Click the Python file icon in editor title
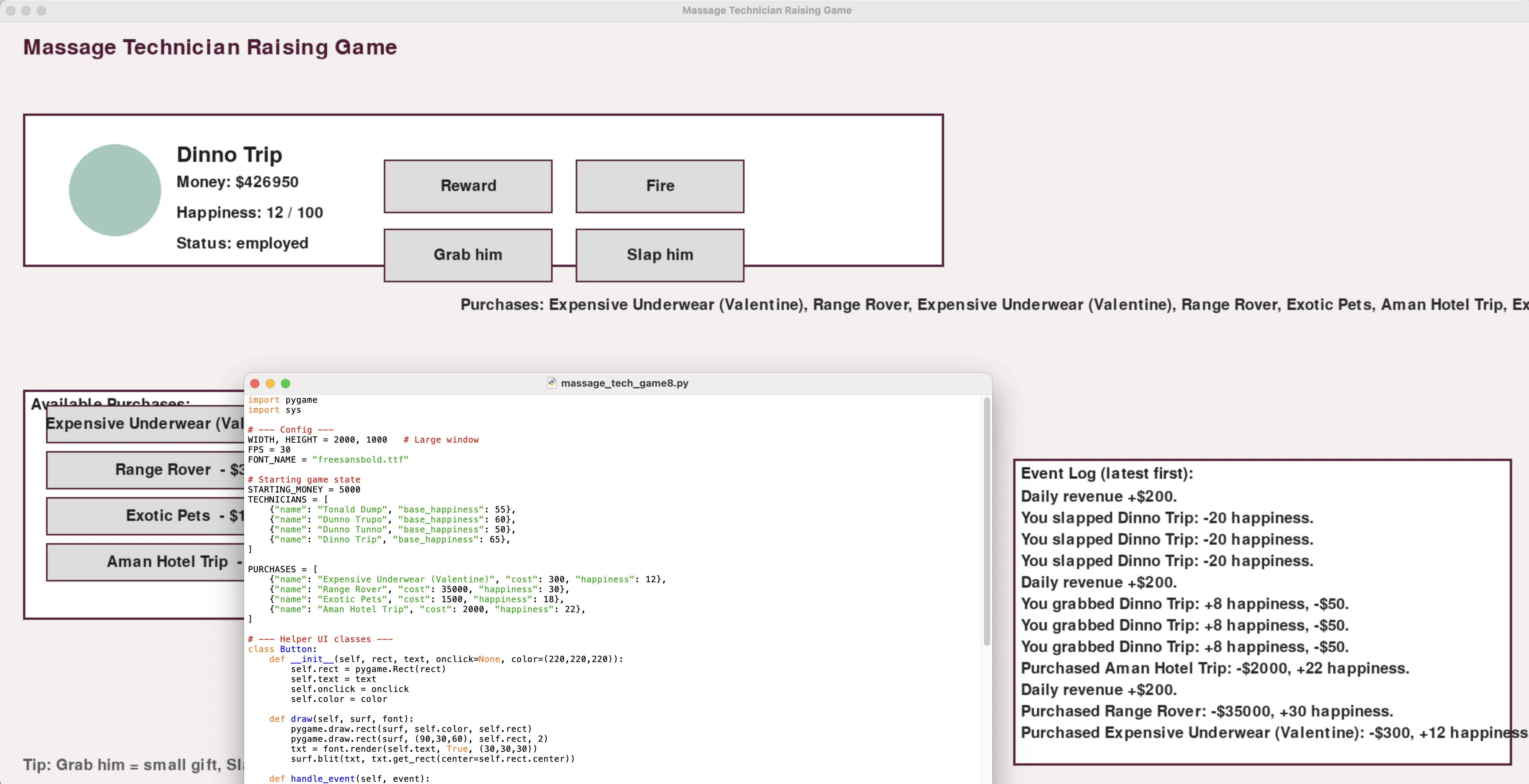Viewport: 1529px width, 784px height. 551,383
